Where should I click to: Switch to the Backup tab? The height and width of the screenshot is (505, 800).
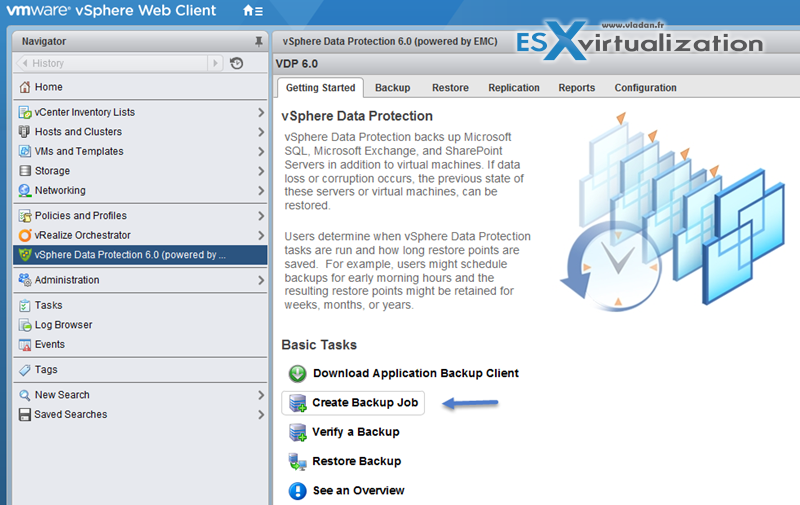click(x=392, y=88)
